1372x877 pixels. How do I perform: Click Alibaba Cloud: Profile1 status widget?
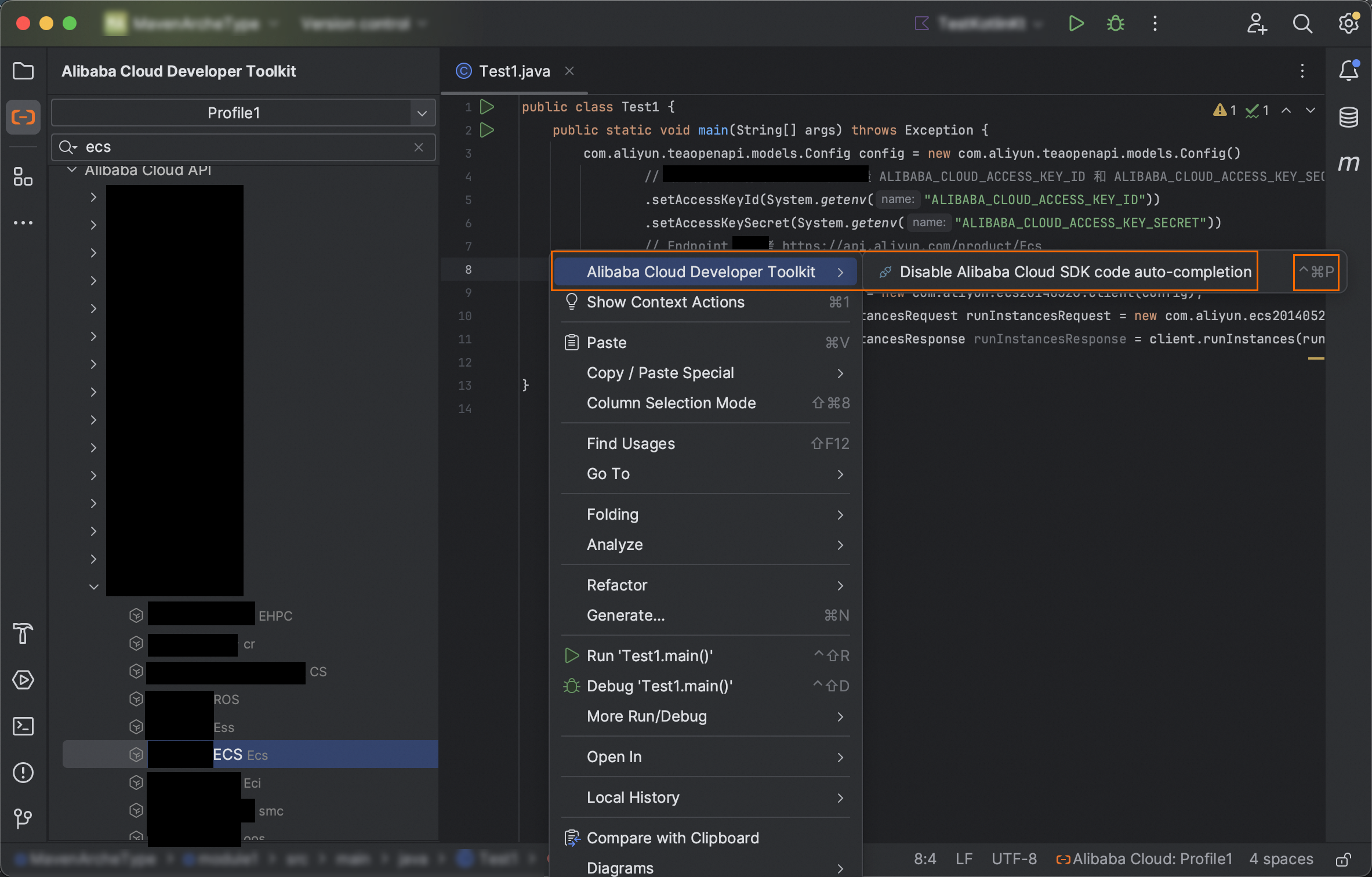click(1144, 859)
